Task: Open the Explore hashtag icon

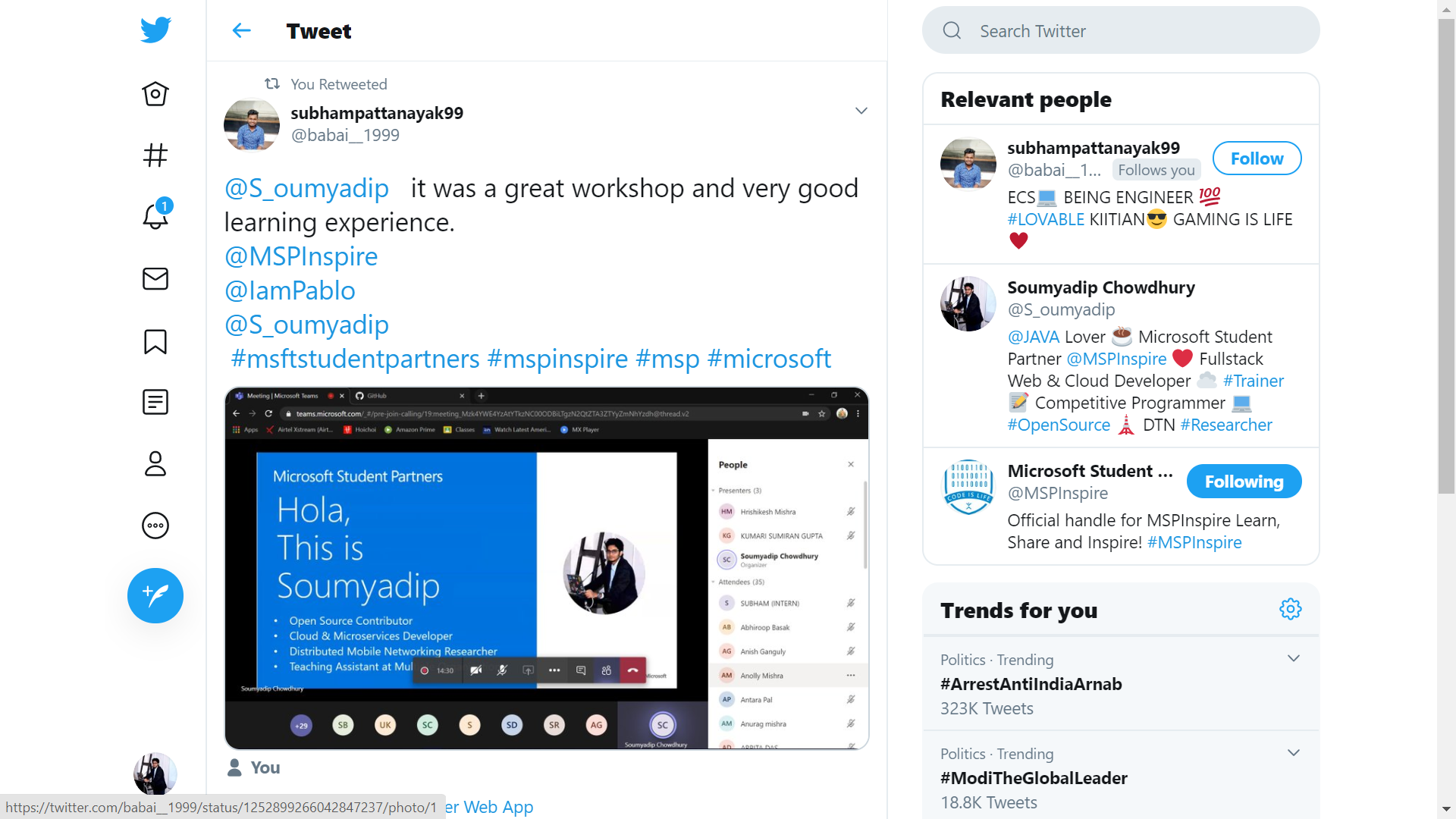Action: coord(155,155)
